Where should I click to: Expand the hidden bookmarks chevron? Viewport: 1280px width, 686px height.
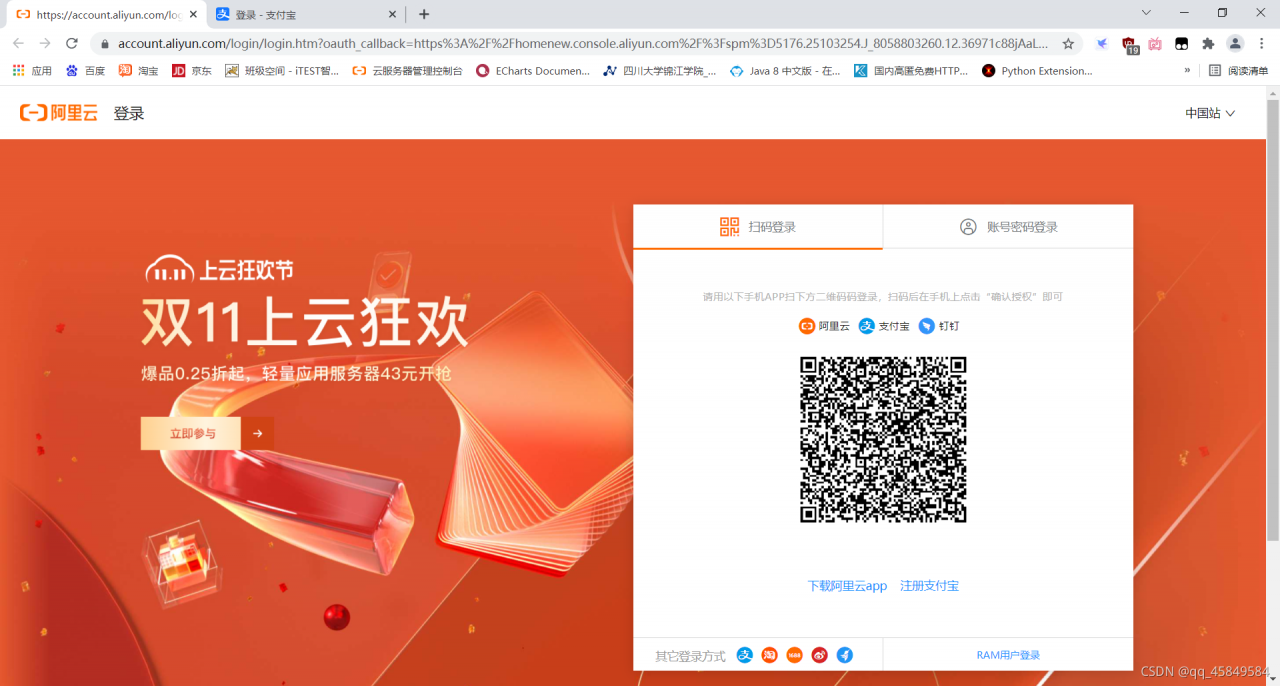pyautogui.click(x=1187, y=71)
